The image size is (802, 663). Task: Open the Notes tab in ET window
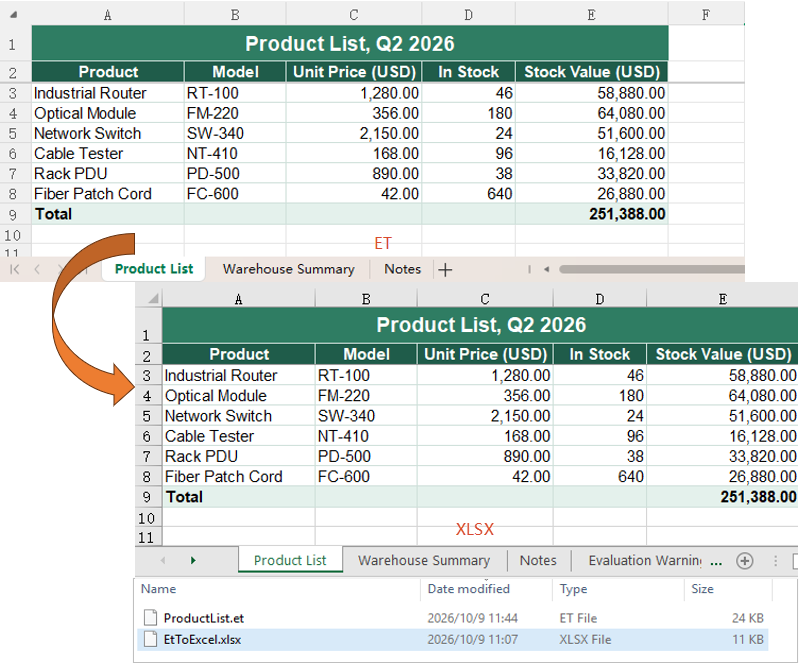click(x=403, y=269)
